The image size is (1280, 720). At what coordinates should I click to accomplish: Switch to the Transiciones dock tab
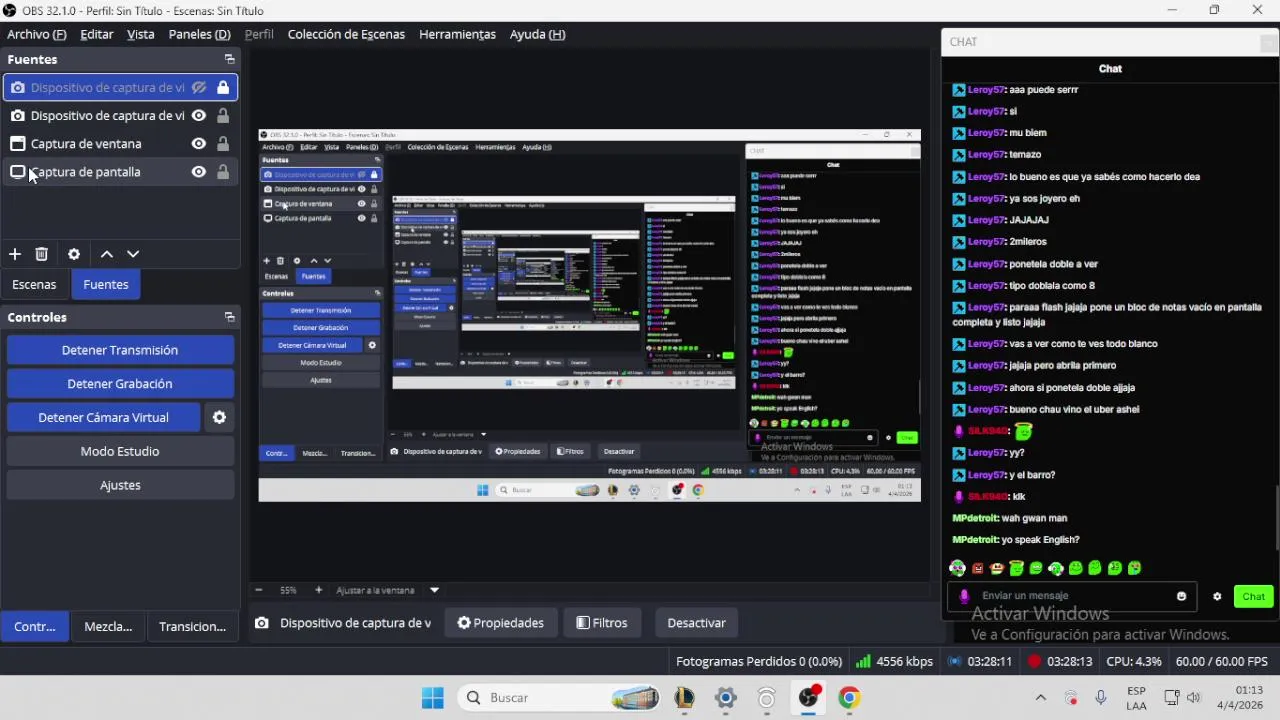192,626
